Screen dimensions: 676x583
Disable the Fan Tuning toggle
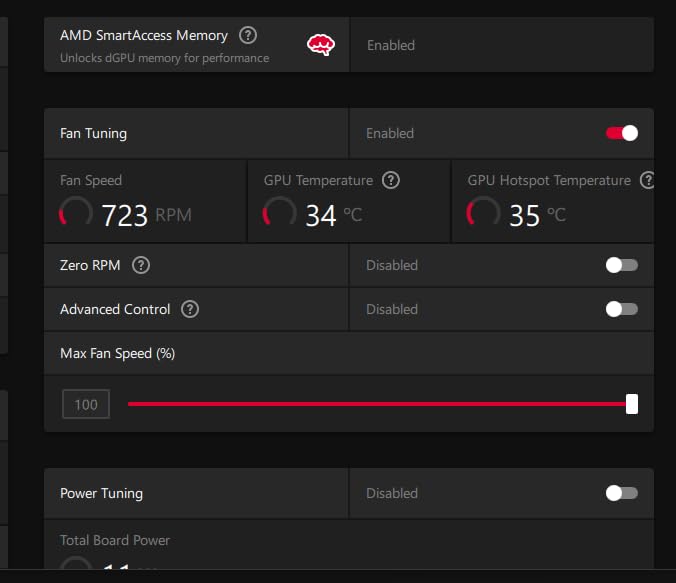pyautogui.click(x=622, y=133)
